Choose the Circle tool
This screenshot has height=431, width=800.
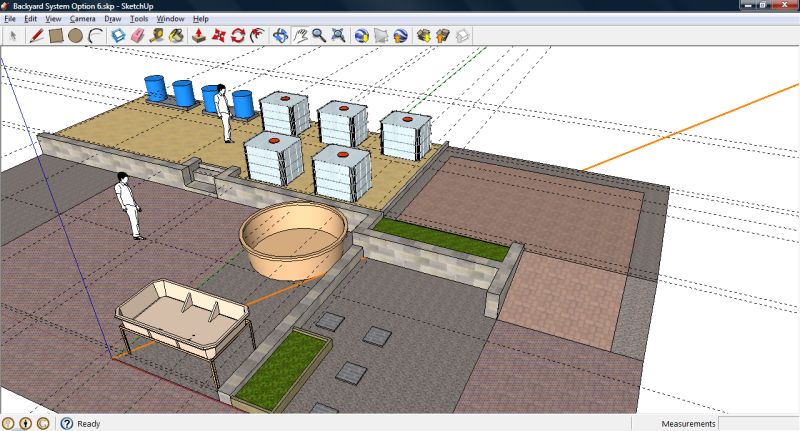[75, 36]
